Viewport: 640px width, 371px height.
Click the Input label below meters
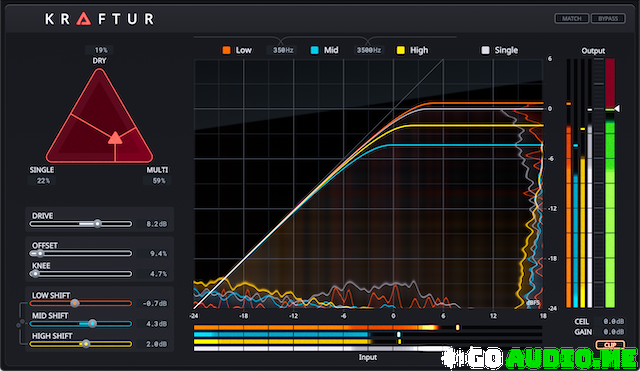(368, 357)
